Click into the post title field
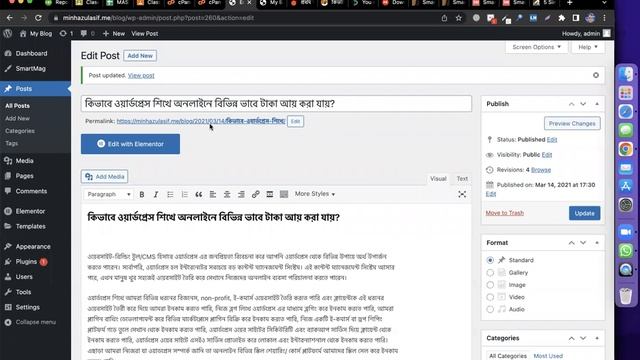640x360 pixels. (276, 104)
